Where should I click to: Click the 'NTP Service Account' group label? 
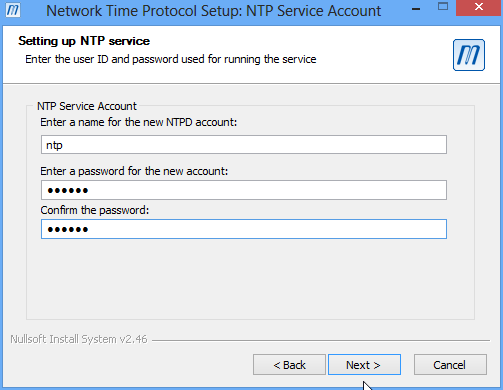pyautogui.click(x=87, y=106)
